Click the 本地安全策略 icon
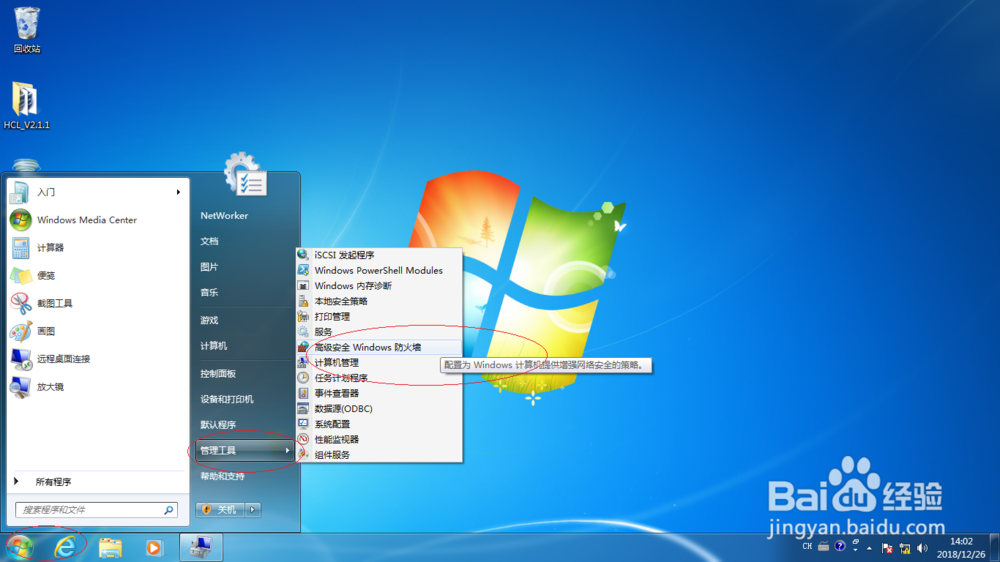The width and height of the screenshot is (1000, 562). click(304, 301)
